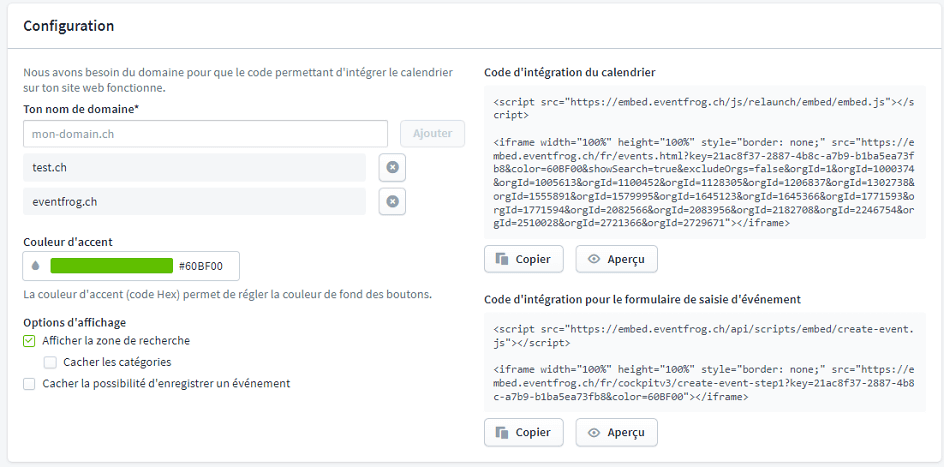Click the #60BF00 hex code value

pos(201,266)
